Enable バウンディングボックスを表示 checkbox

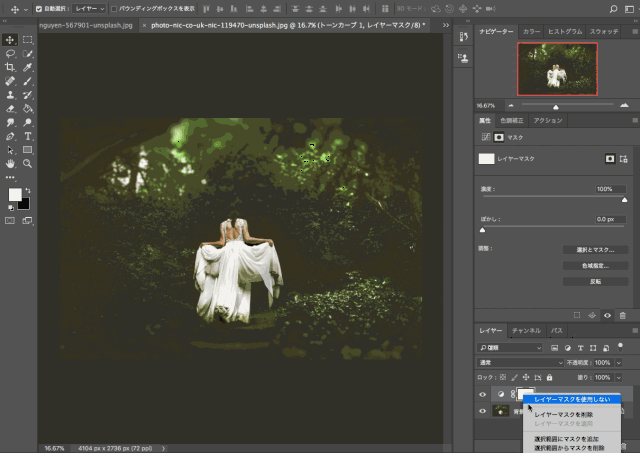114,9
